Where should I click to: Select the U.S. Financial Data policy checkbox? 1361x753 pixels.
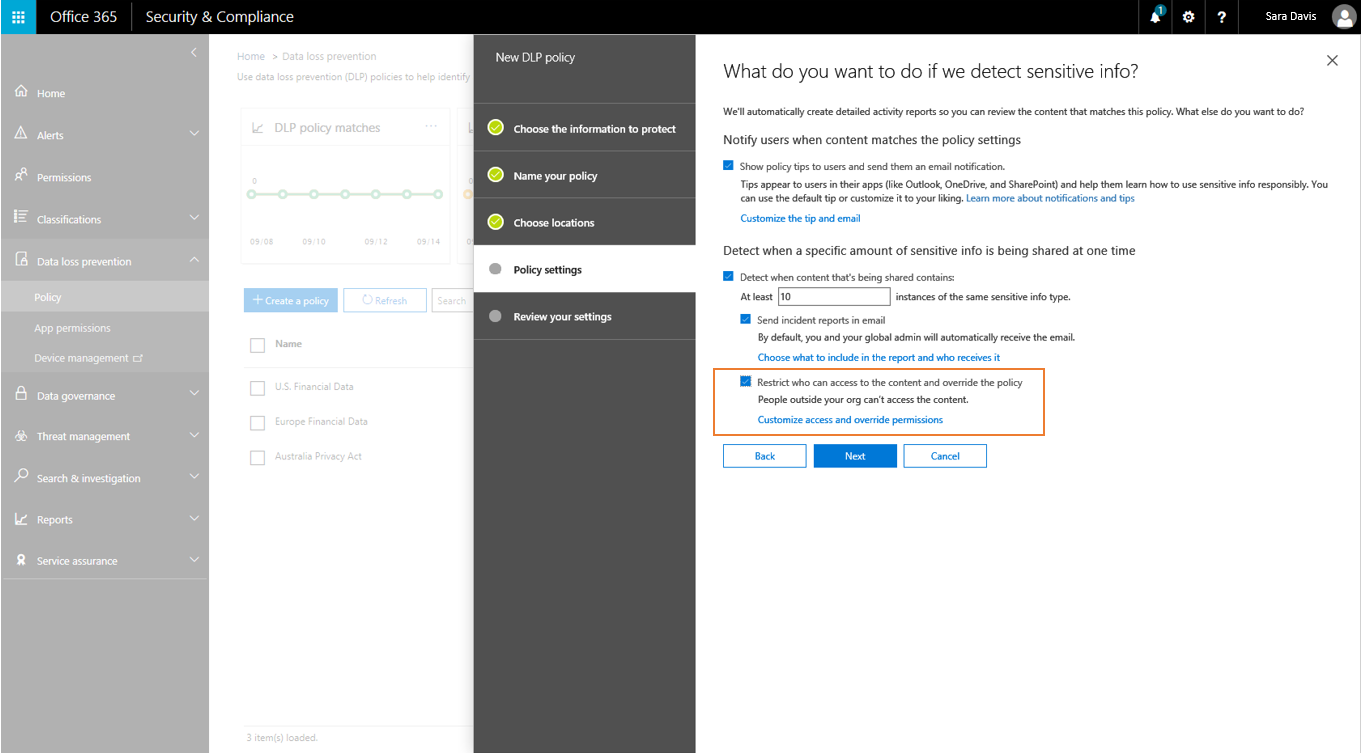pyautogui.click(x=257, y=387)
